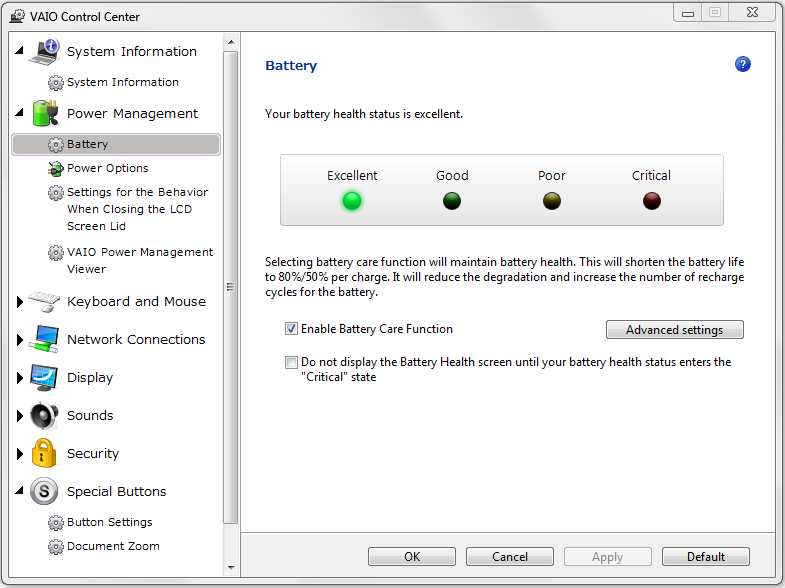Collapse the System Information category

coord(19,50)
